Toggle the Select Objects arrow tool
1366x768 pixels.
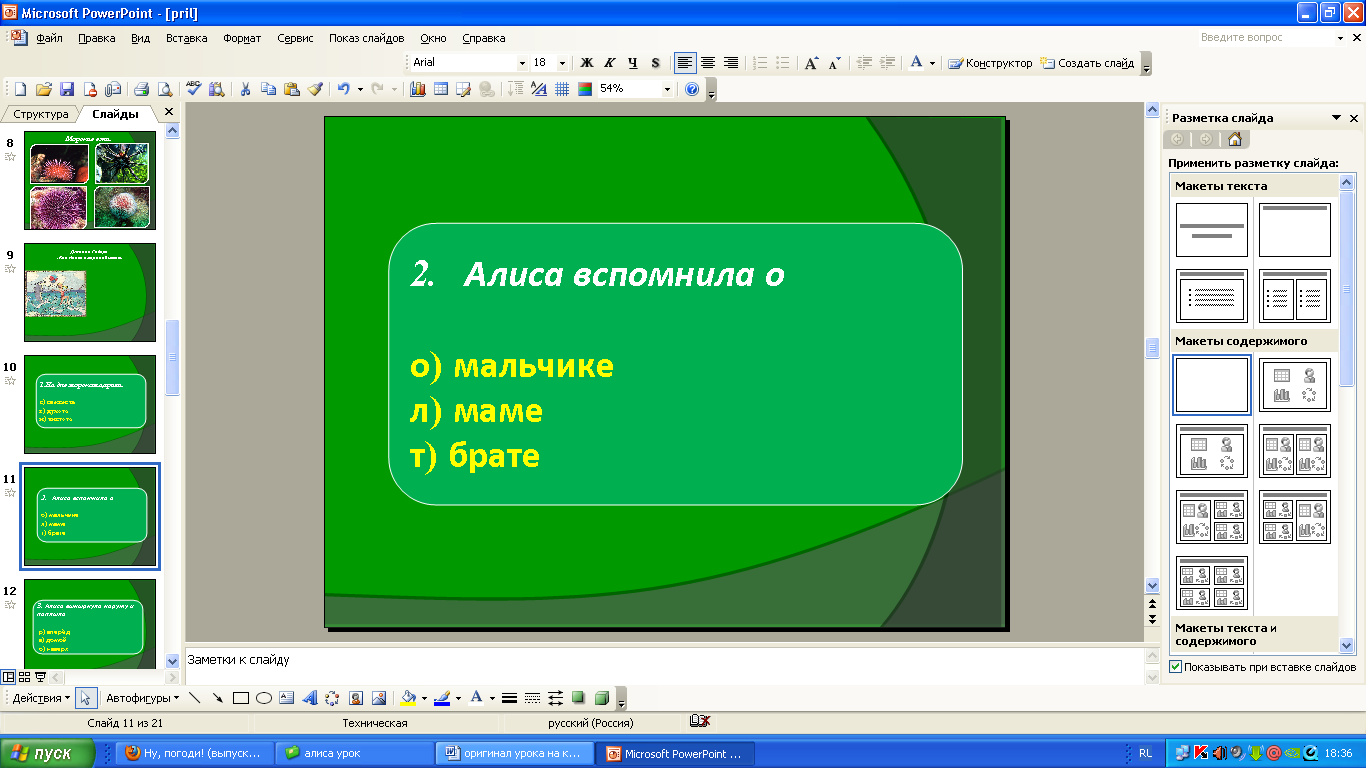click(86, 698)
